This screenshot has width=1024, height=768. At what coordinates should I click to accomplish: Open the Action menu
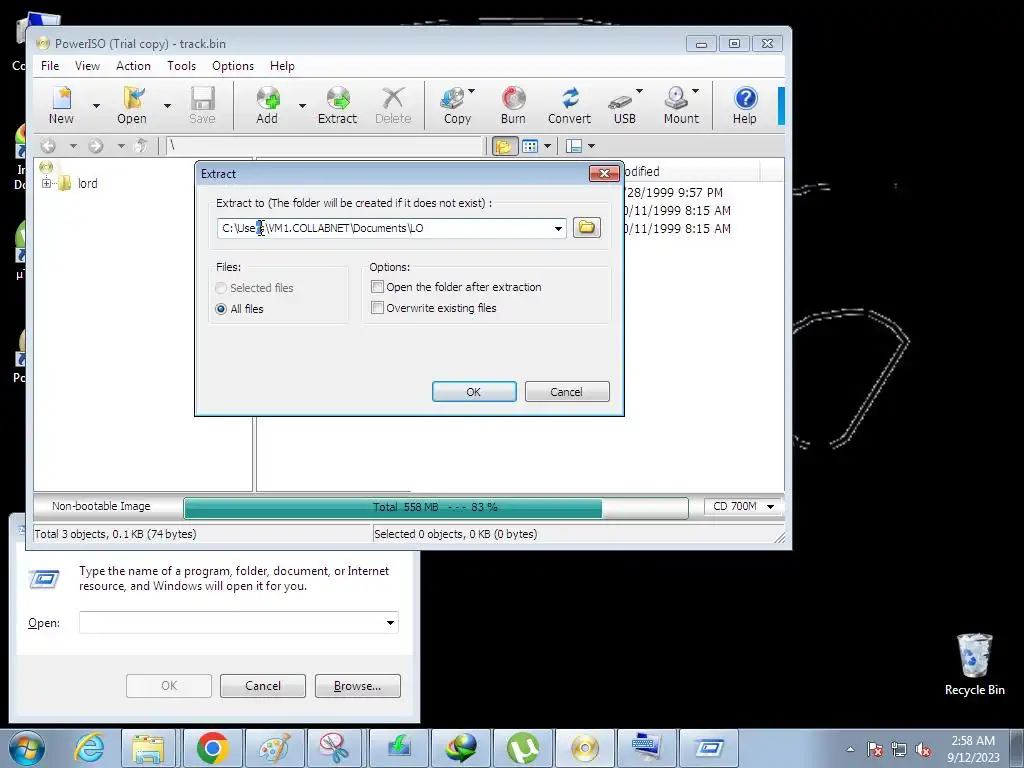pyautogui.click(x=133, y=66)
